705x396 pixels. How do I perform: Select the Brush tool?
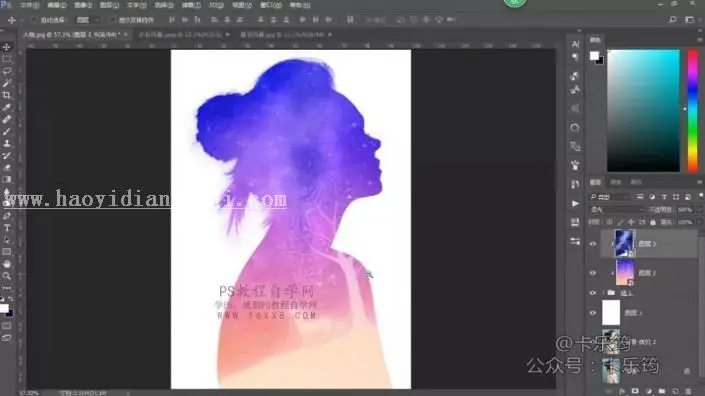[7, 132]
